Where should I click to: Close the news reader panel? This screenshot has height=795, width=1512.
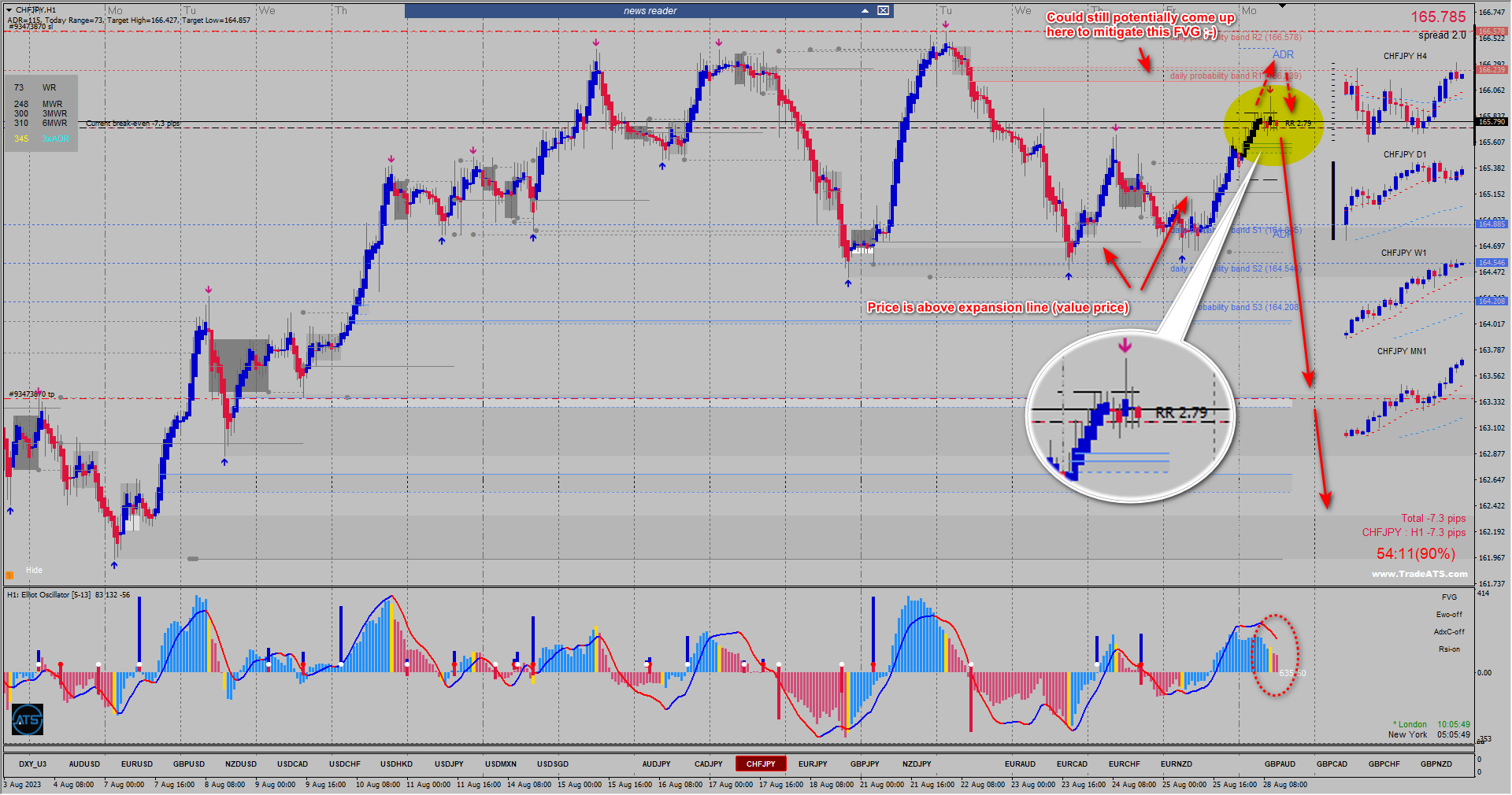(884, 11)
